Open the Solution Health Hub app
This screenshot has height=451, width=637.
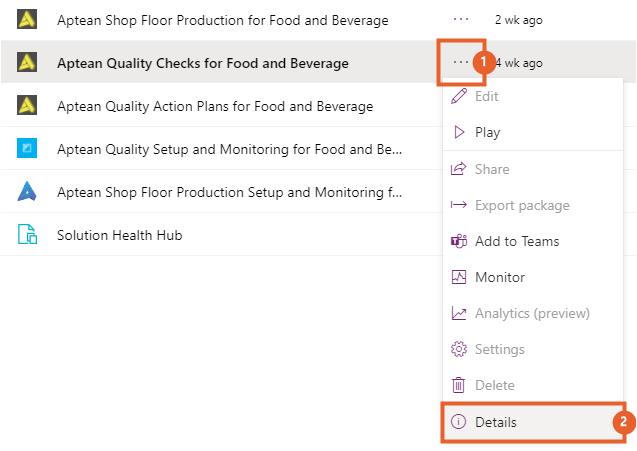[x=119, y=235]
